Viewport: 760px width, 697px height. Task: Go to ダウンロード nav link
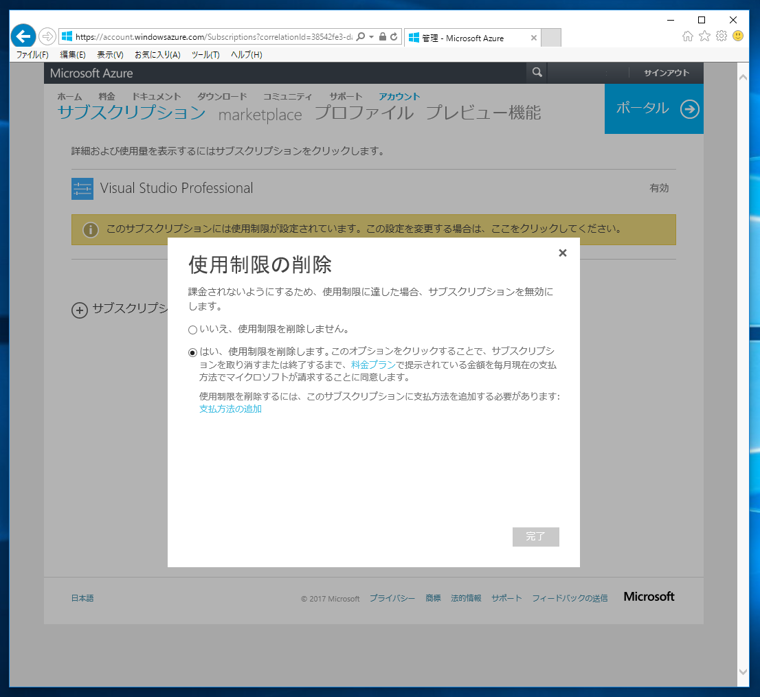pos(222,96)
